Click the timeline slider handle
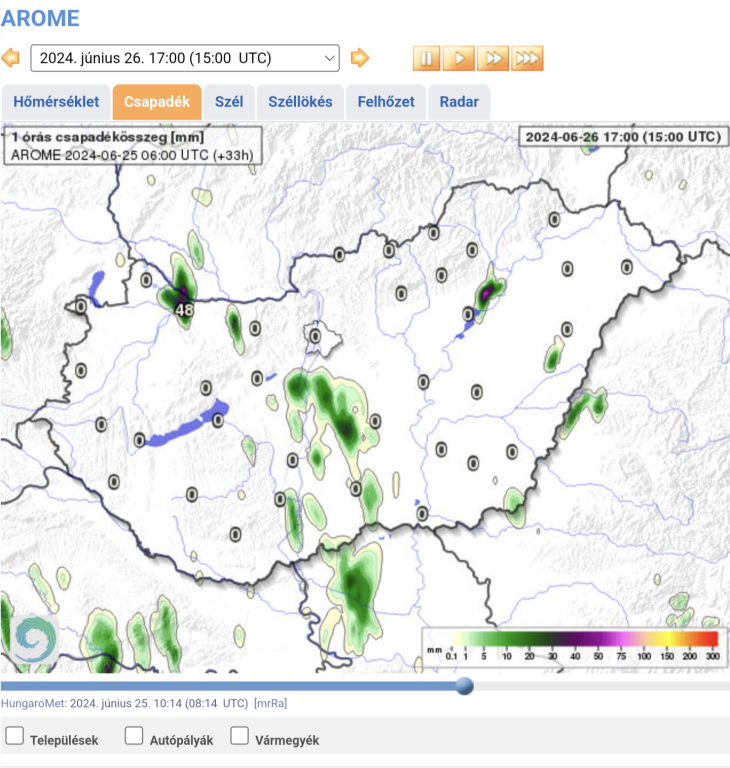The height and width of the screenshot is (768, 730). 464,686
